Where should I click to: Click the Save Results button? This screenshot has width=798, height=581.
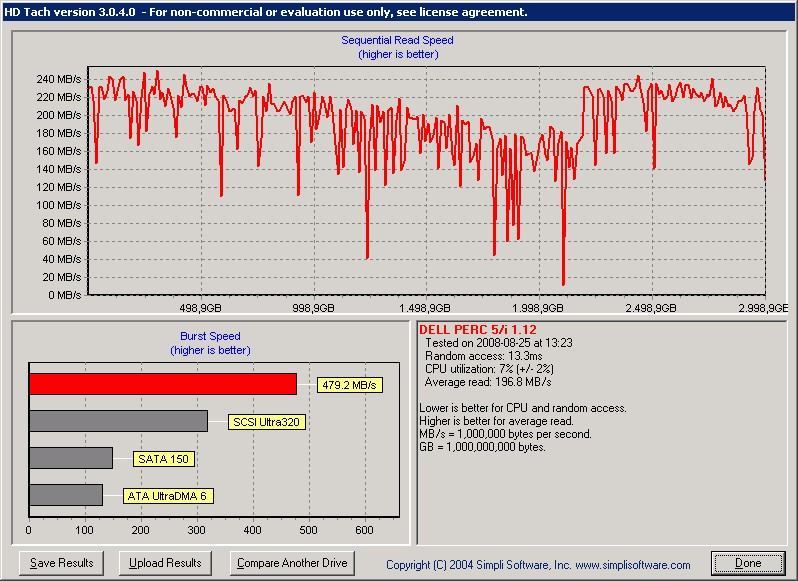(62, 563)
